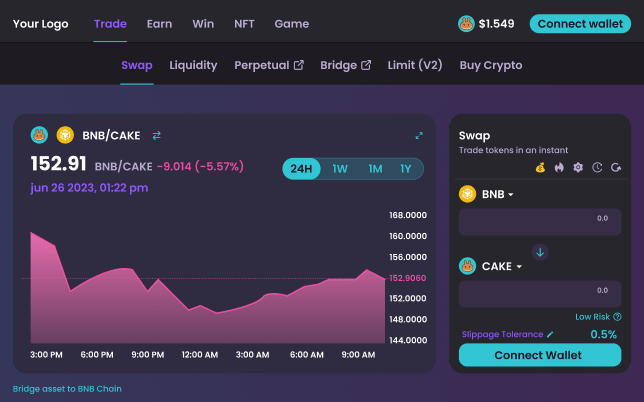Viewport: 644px width, 402px height.
Task: Switch to the Liquidity tab
Action: [193, 65]
